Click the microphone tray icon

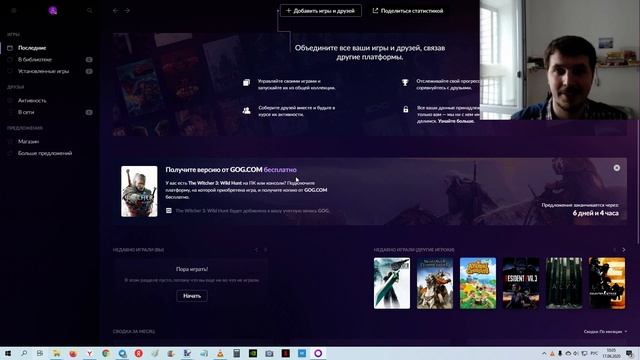click(x=560, y=353)
